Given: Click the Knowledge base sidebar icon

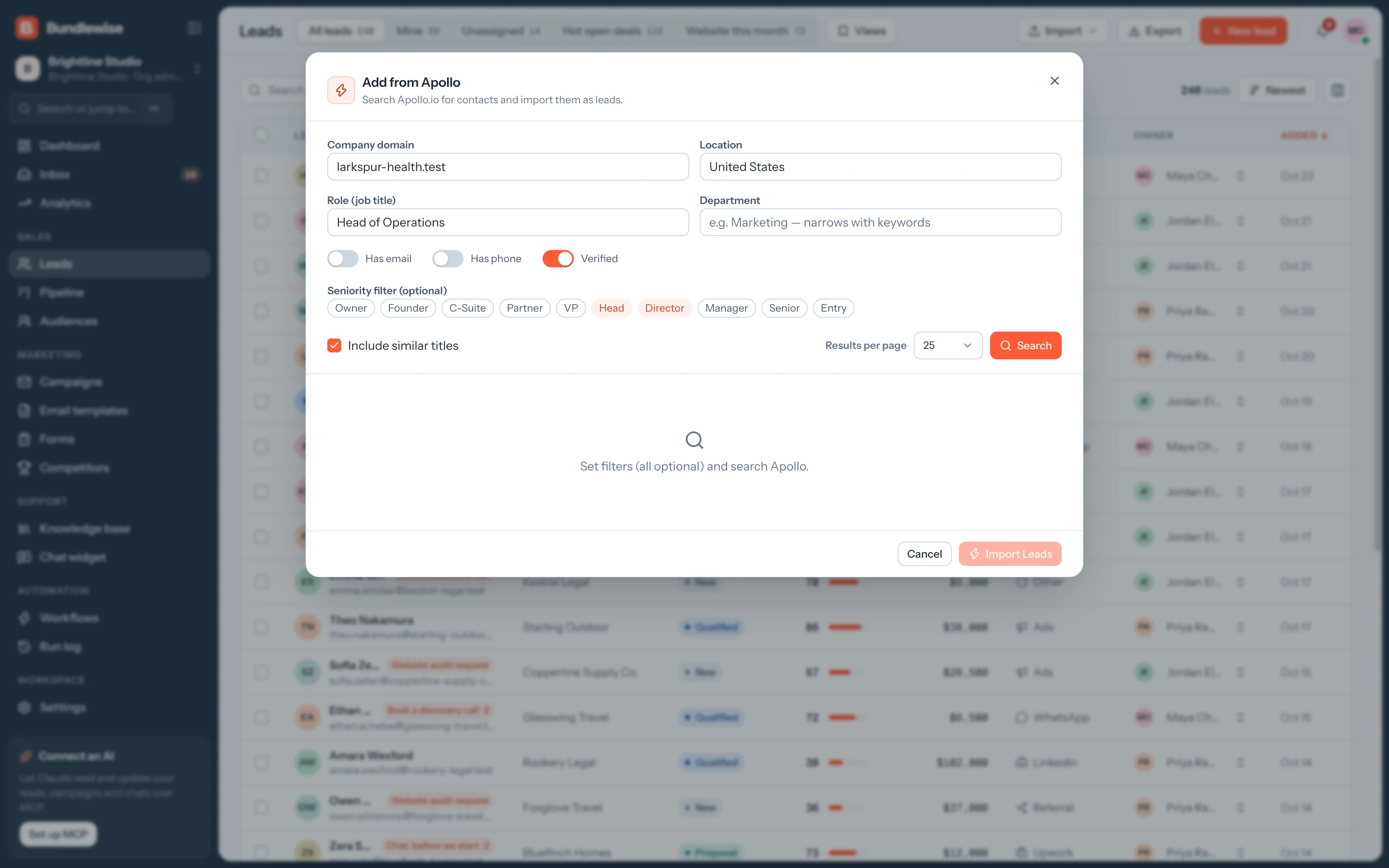Looking at the screenshot, I should point(24,529).
